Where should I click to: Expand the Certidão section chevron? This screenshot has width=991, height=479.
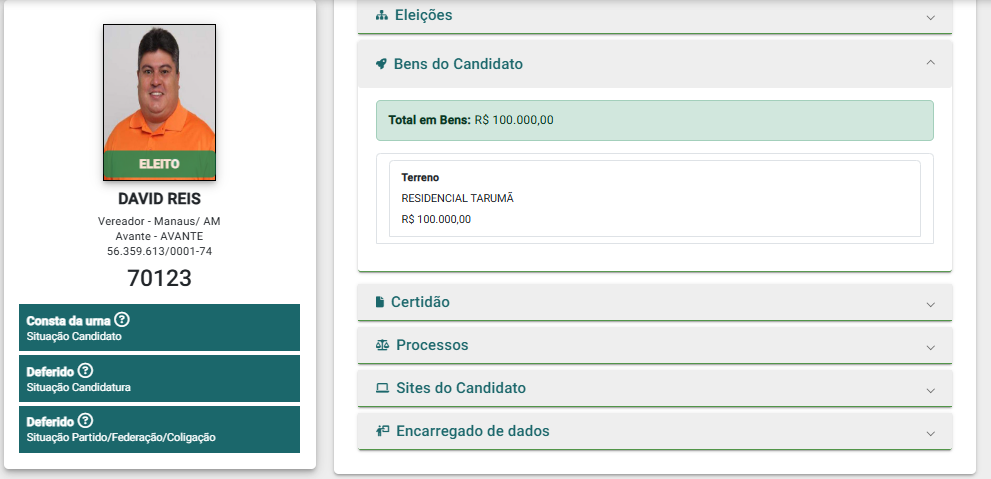[x=930, y=305]
